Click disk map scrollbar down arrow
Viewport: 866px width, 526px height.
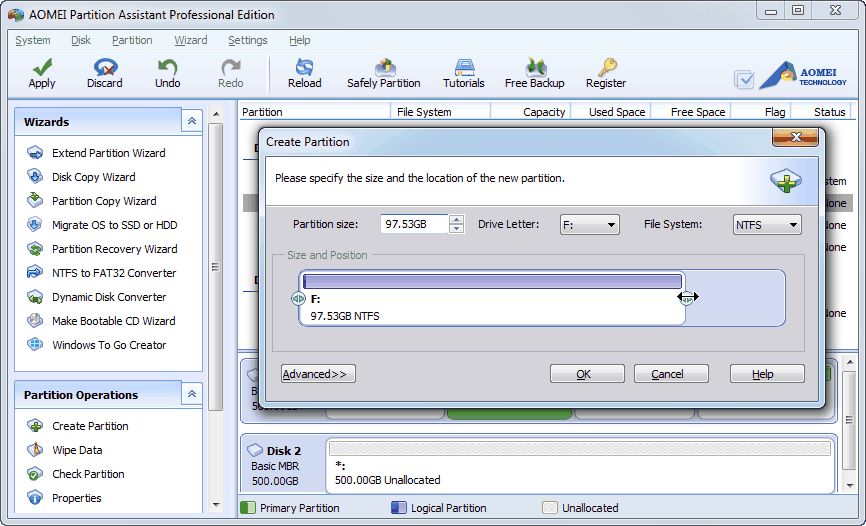[850, 486]
